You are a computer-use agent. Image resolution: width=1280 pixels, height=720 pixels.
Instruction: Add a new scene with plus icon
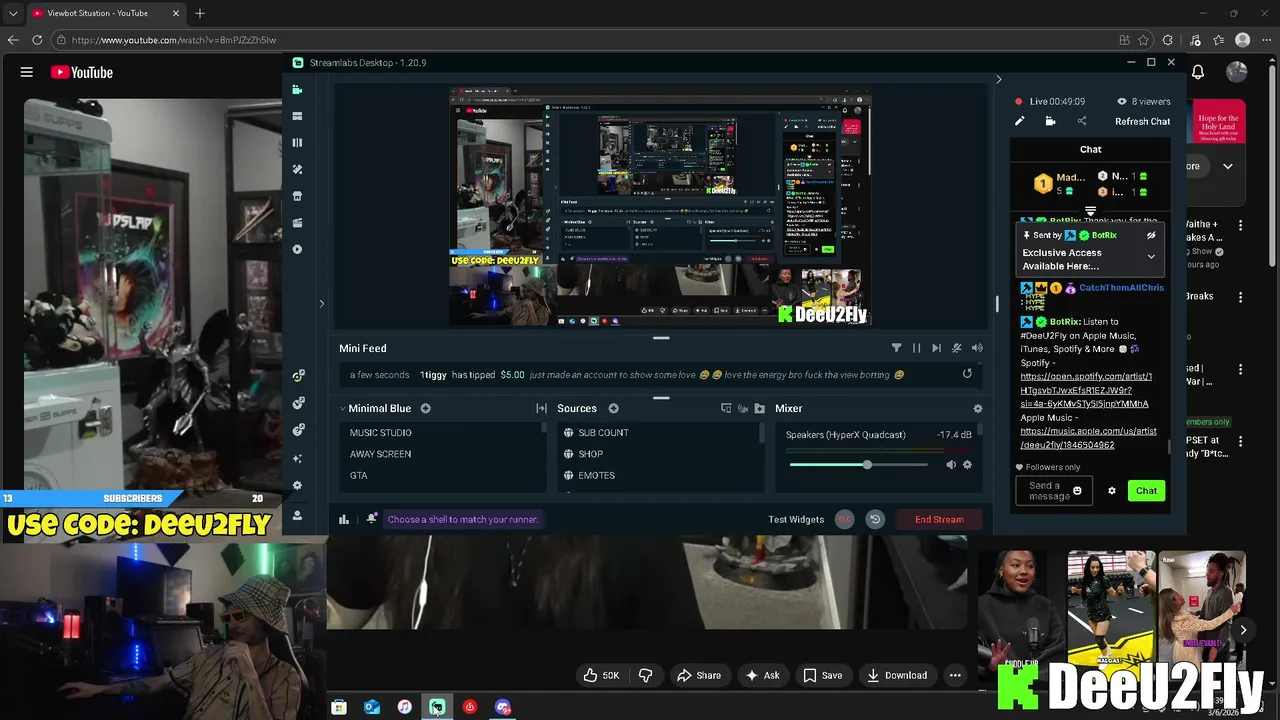pyautogui.click(x=425, y=408)
